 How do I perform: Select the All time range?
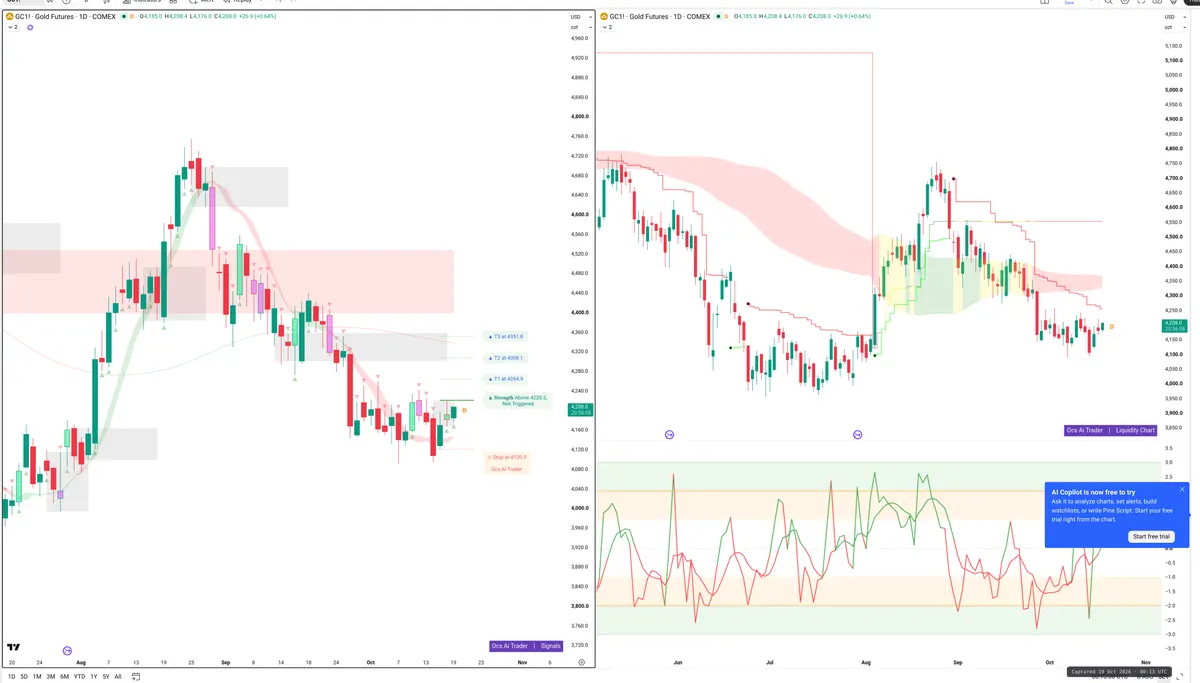118,676
